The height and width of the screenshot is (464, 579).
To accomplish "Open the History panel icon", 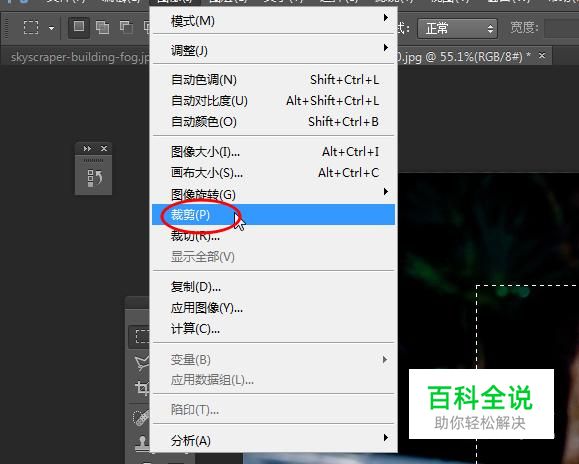I will [x=94, y=178].
